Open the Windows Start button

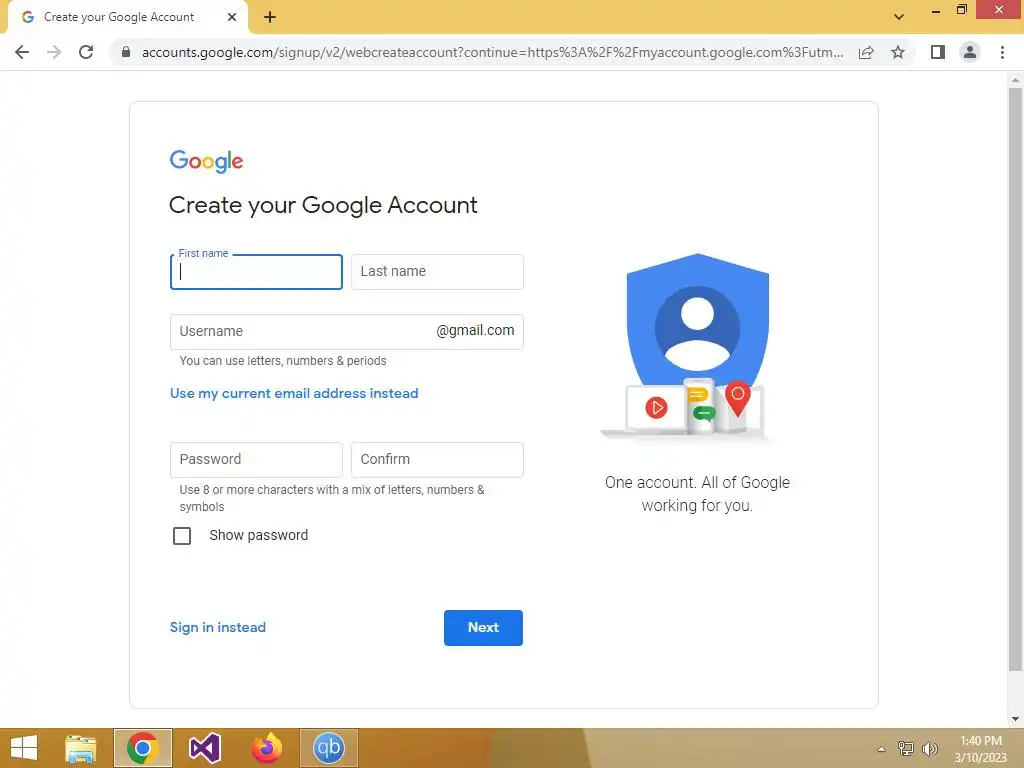click(x=24, y=748)
